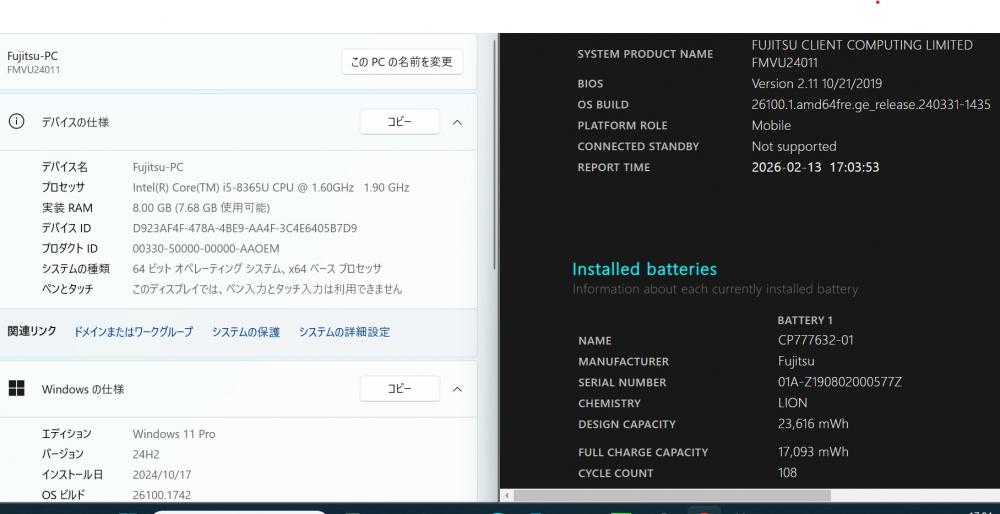
Task: Select the battery serial number 01A-Z190802000577Z
Action: [840, 382]
